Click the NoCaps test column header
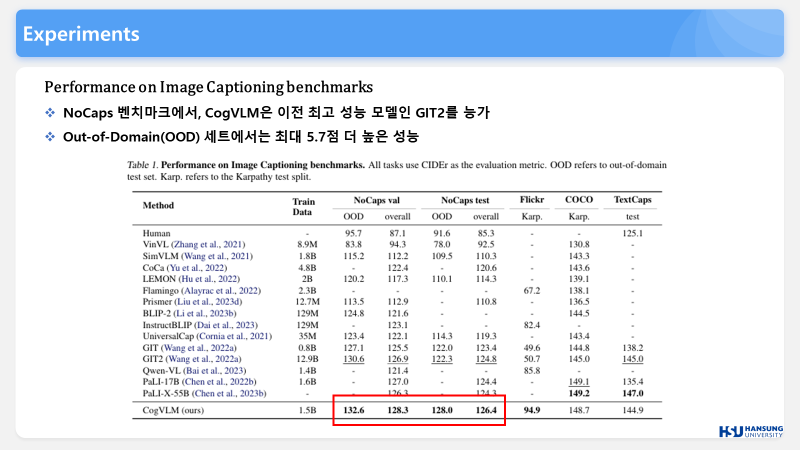Screen dimensions: 800x450 click(465, 201)
